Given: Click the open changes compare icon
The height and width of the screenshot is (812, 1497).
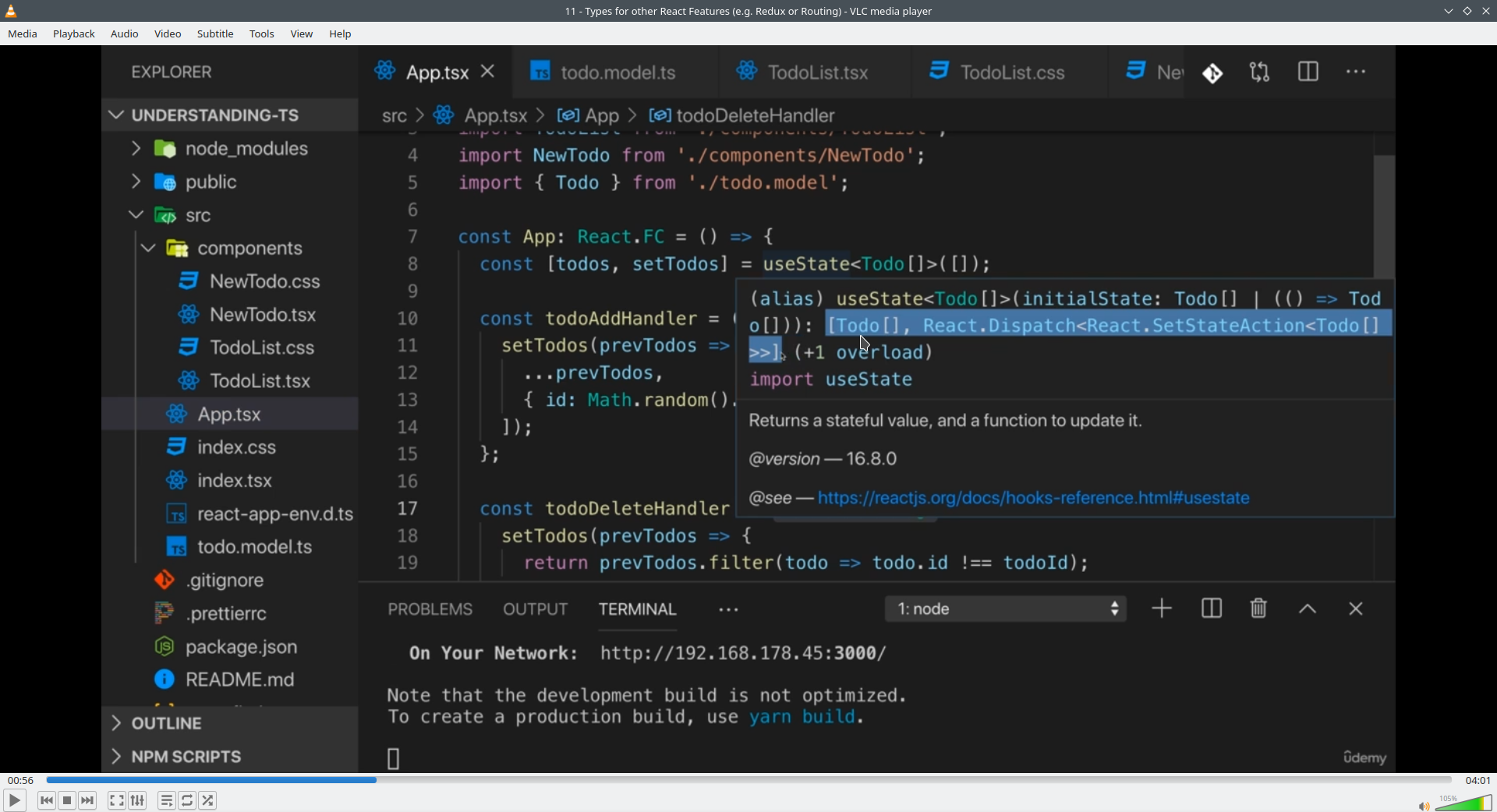Looking at the screenshot, I should point(1260,72).
